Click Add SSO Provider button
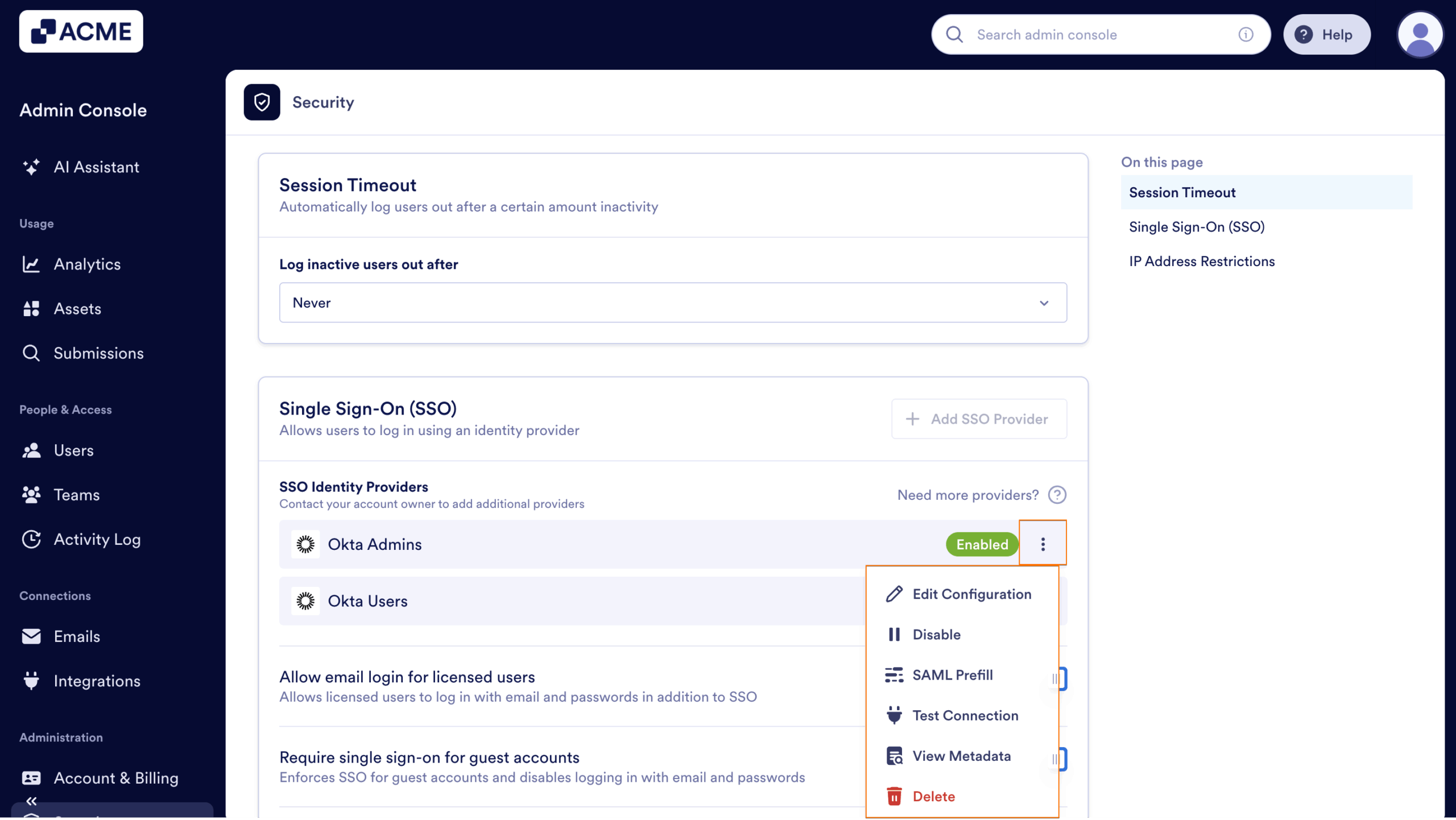1456x820 pixels. click(x=979, y=419)
